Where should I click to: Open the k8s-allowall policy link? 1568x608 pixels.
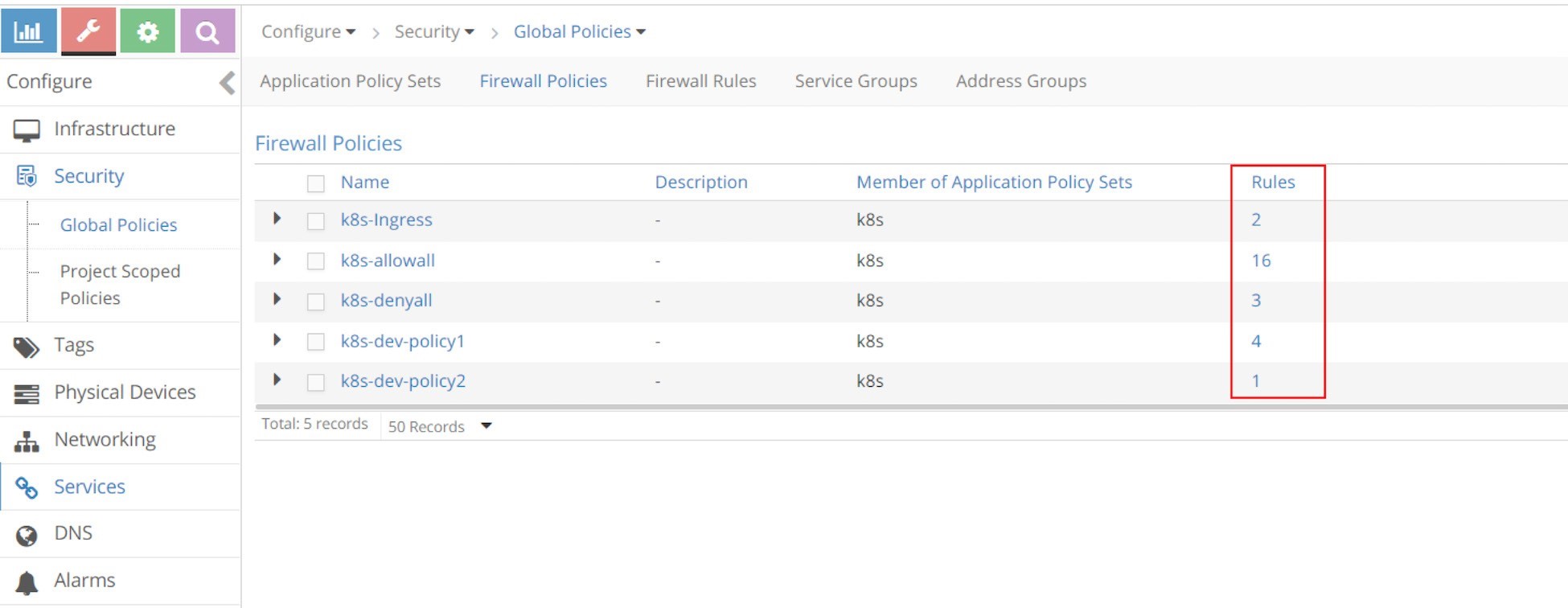(388, 261)
